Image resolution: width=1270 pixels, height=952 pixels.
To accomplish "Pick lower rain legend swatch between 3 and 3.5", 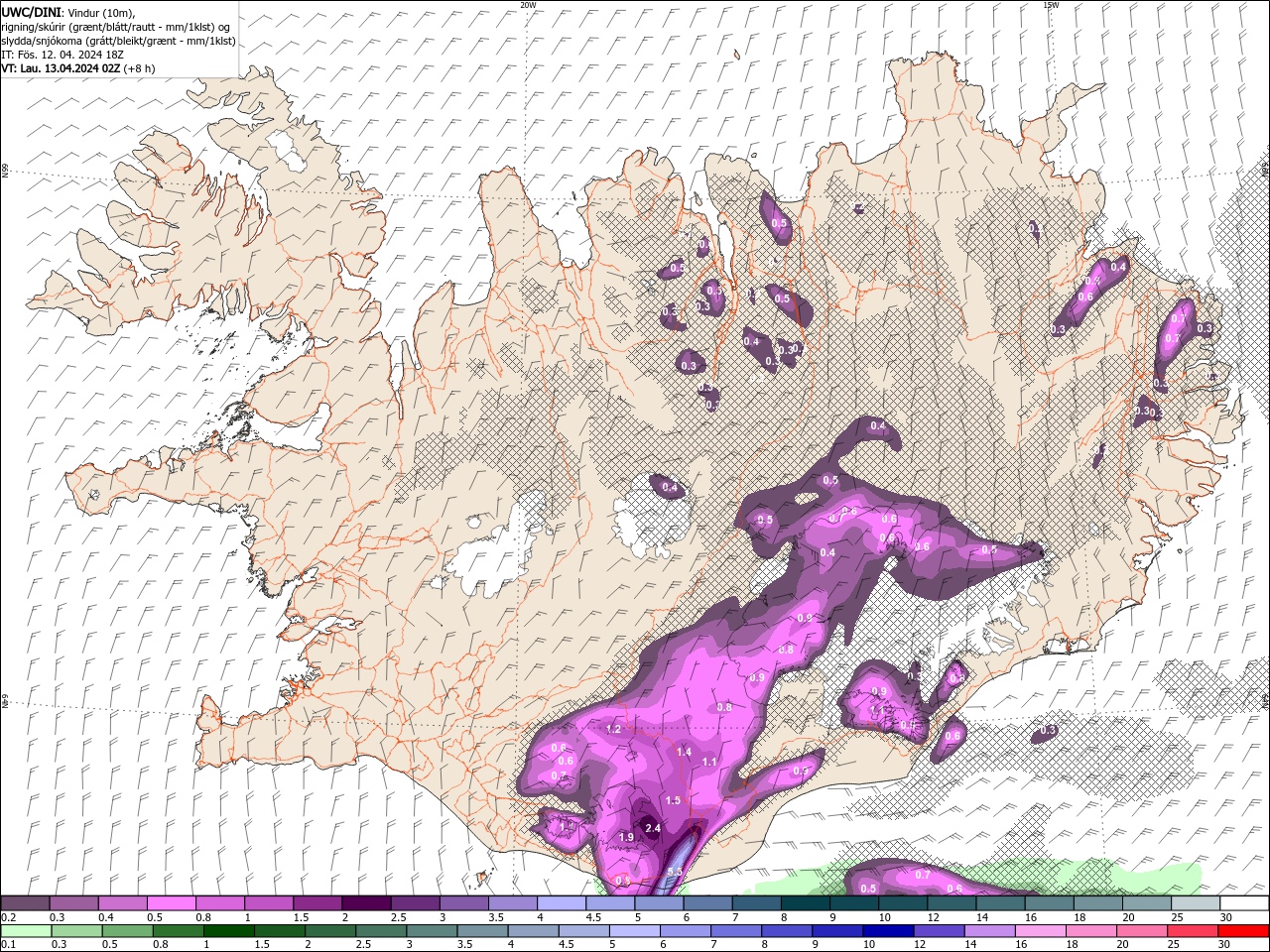I will pyautogui.click(x=432, y=931).
